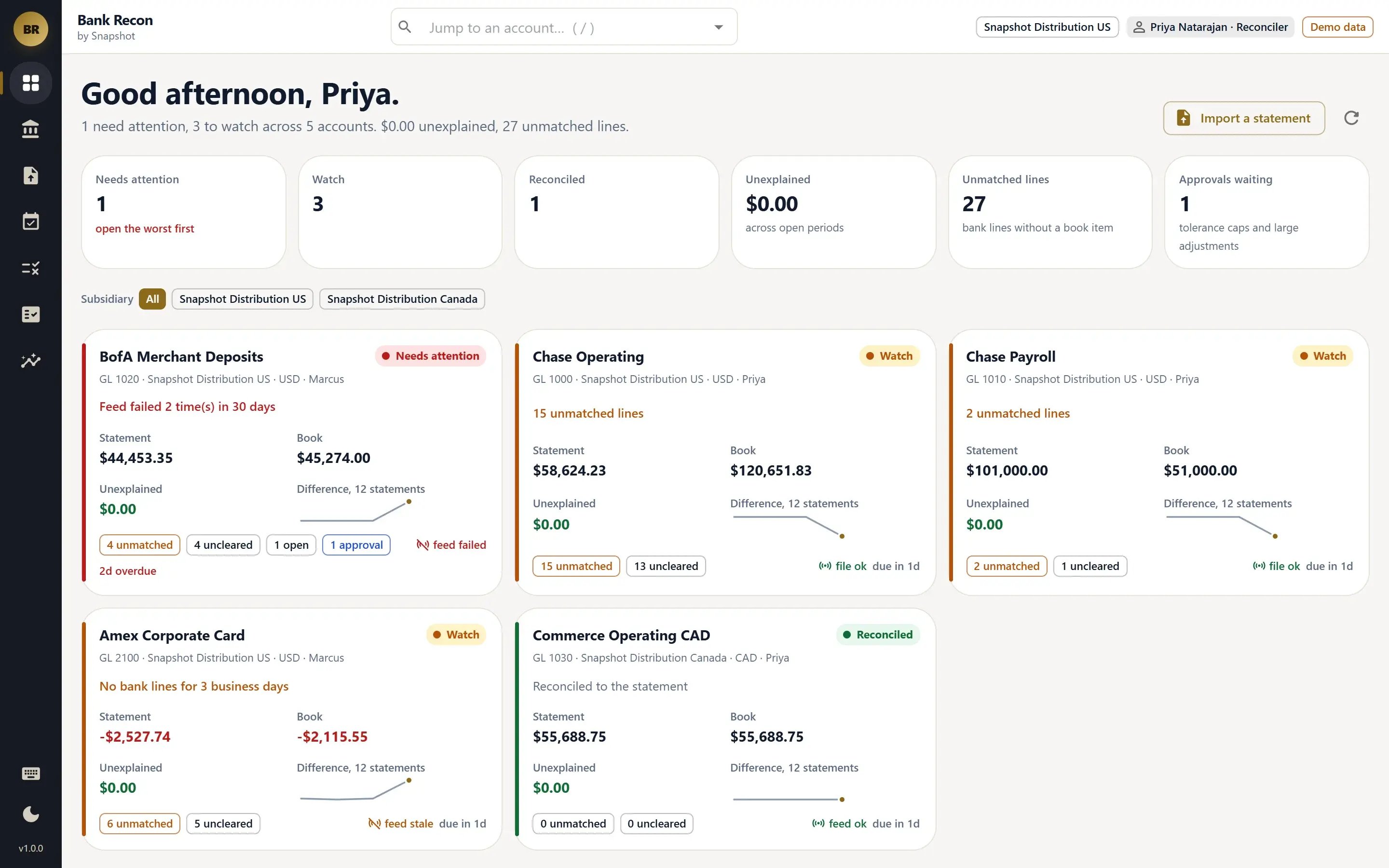1389x868 pixels.
Task: Click the Watch status badge on Chase Payroll
Action: 1322,356
